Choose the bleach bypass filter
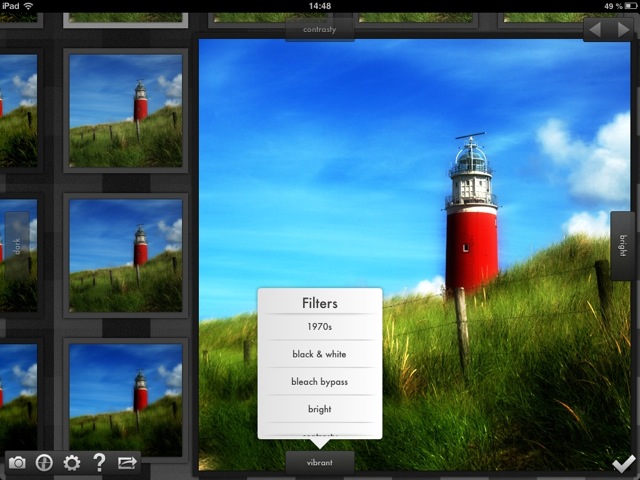The image size is (640, 480). [320, 382]
